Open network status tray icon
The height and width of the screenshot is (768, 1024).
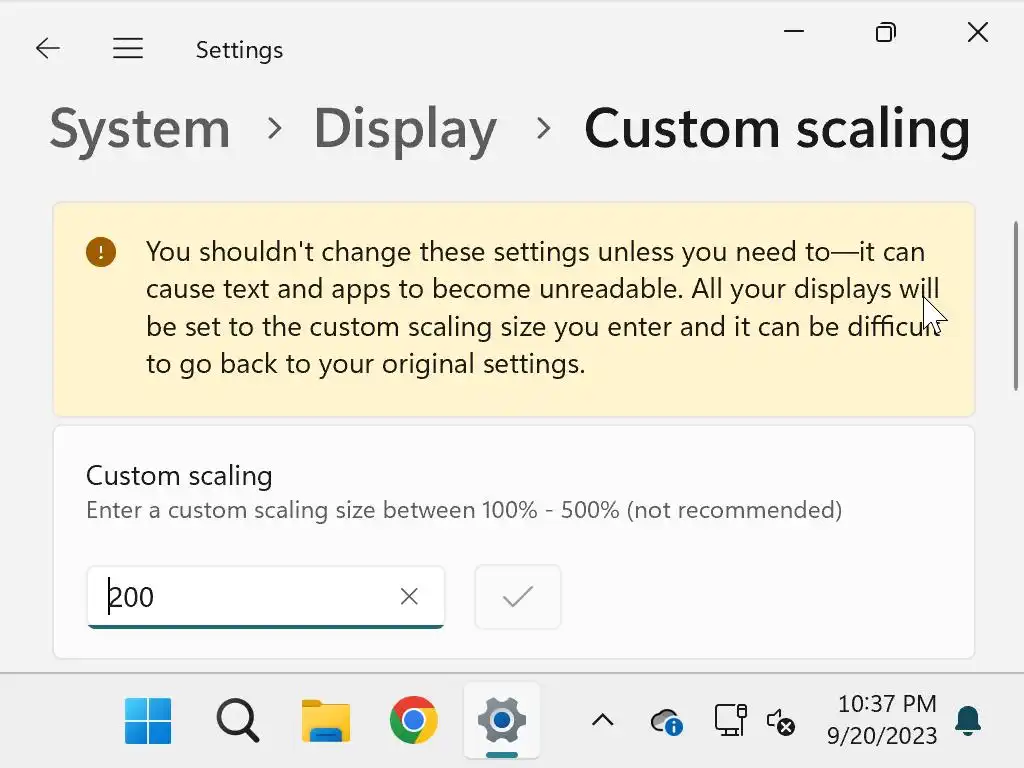tap(729, 721)
